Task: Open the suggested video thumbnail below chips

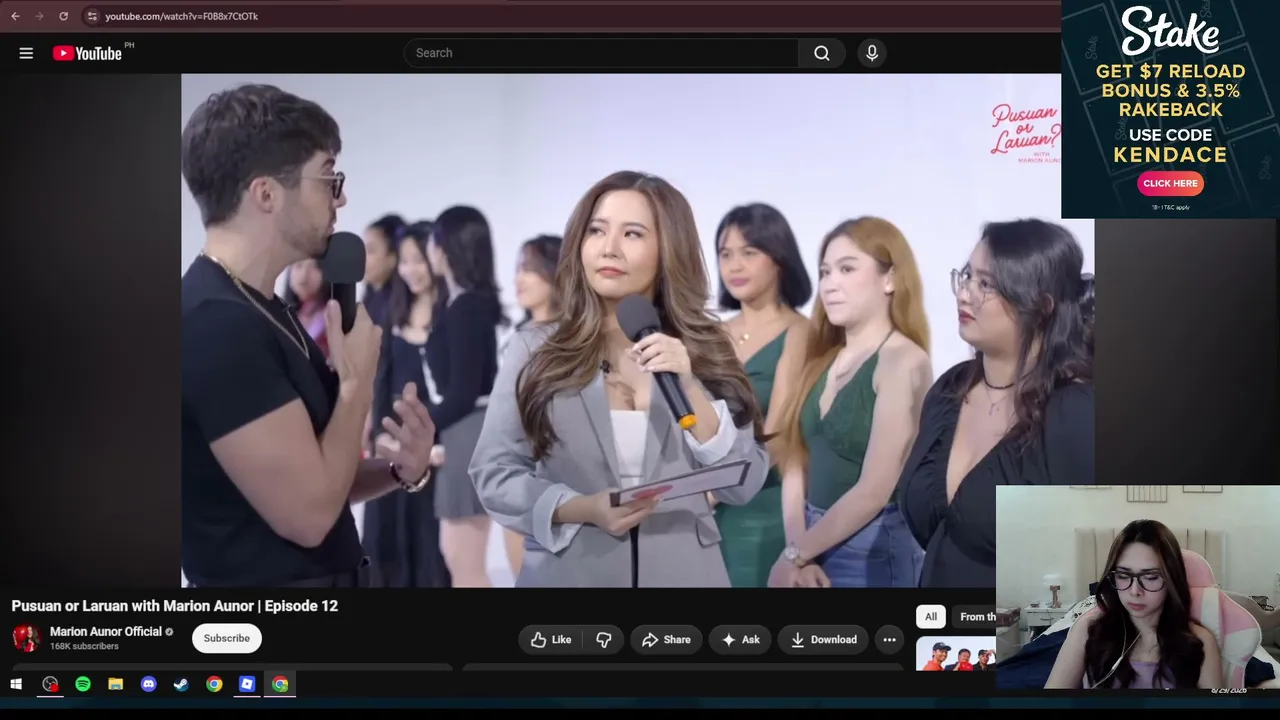Action: coord(956,654)
